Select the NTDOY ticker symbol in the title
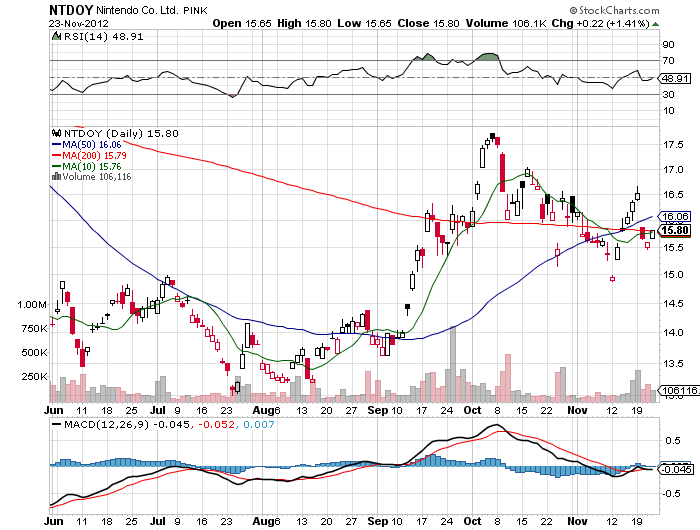This screenshot has width=700, height=530. pyautogui.click(x=71, y=10)
